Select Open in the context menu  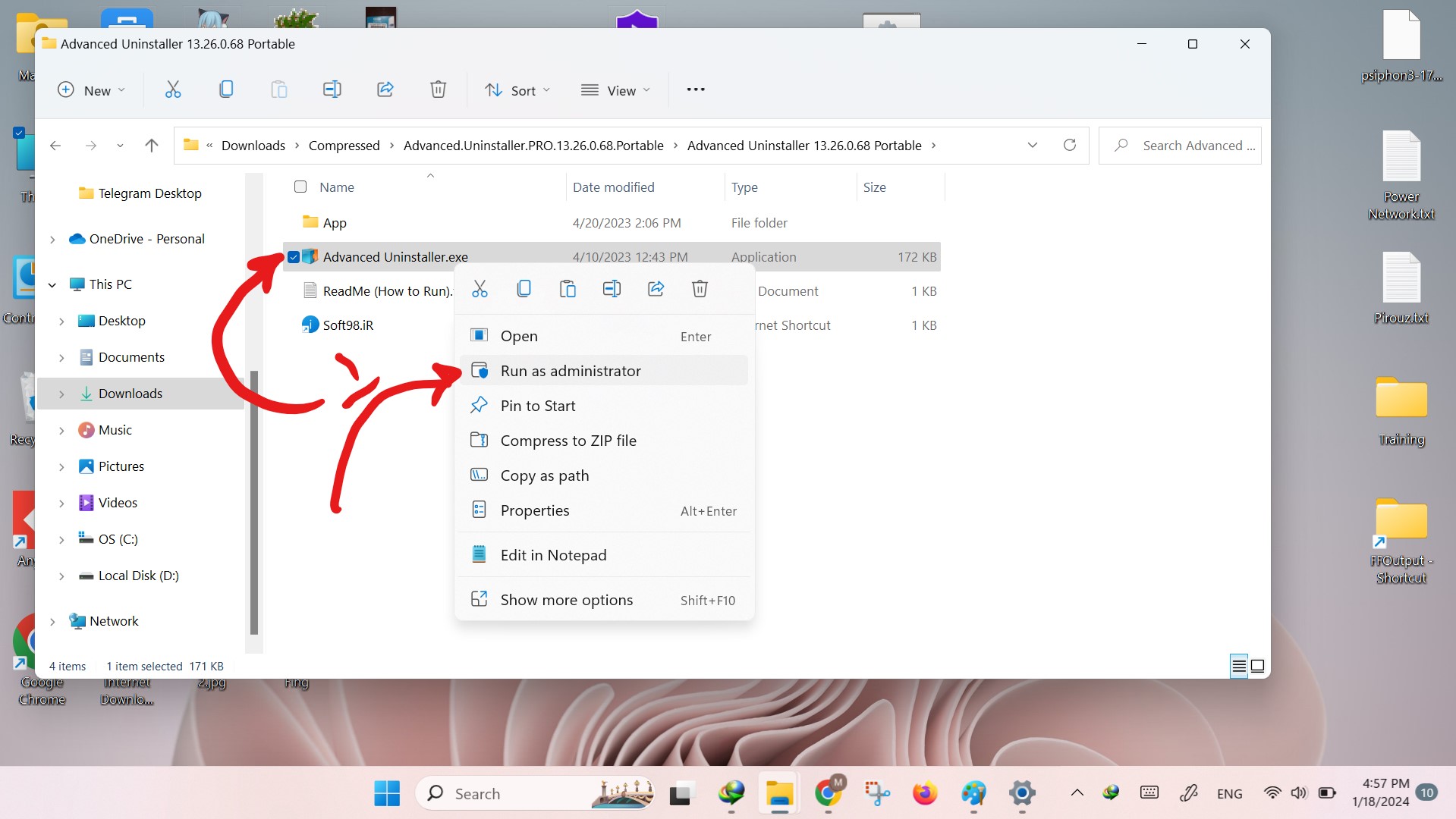pos(603,336)
